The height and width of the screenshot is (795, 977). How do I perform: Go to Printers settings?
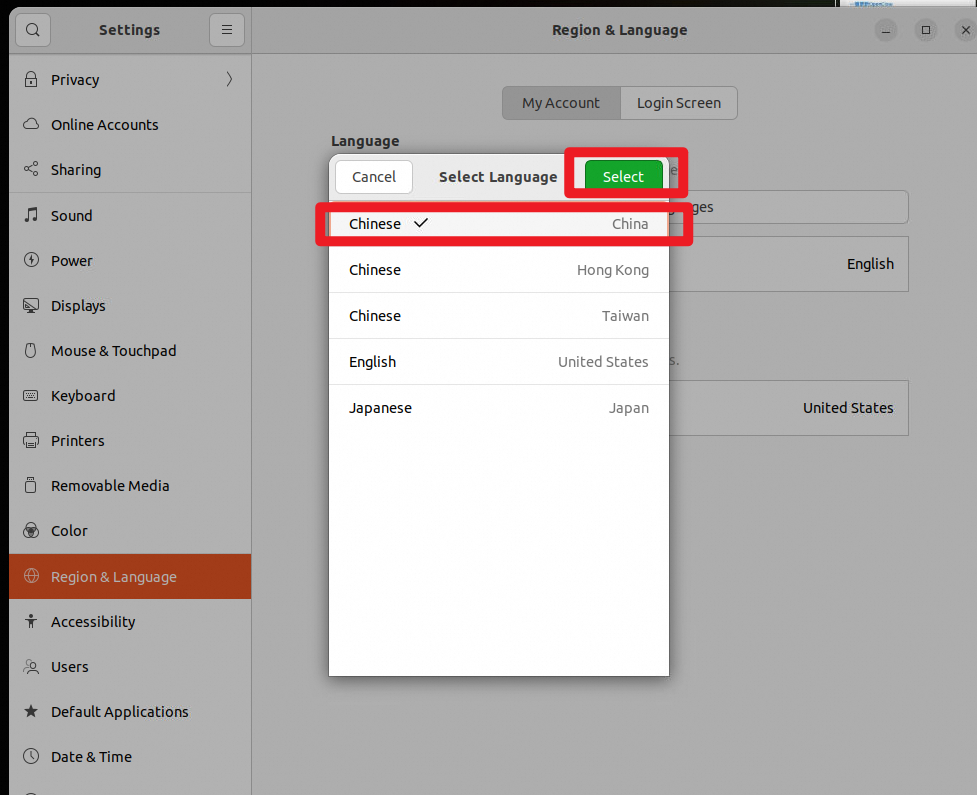coord(130,440)
